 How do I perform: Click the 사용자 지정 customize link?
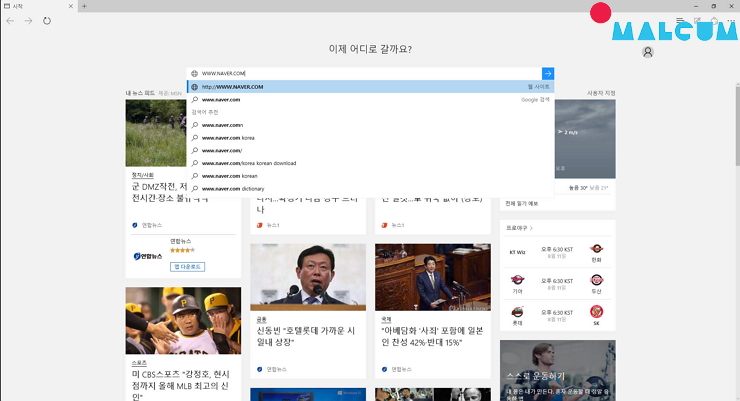(601, 93)
